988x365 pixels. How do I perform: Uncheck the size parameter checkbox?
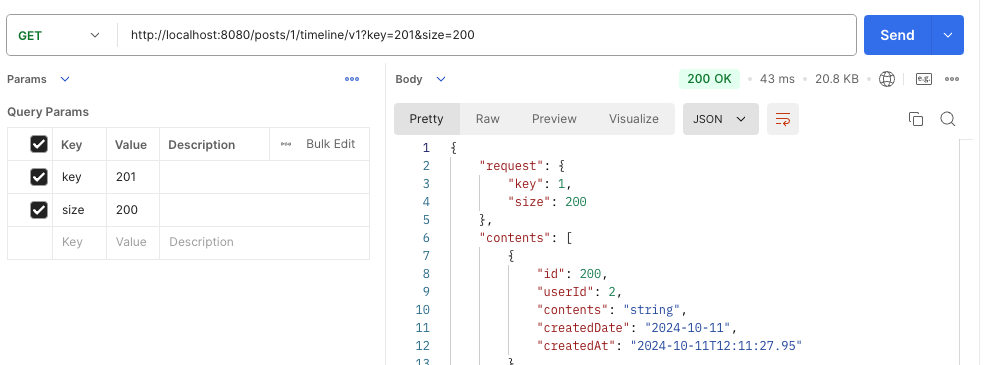click(x=39, y=210)
